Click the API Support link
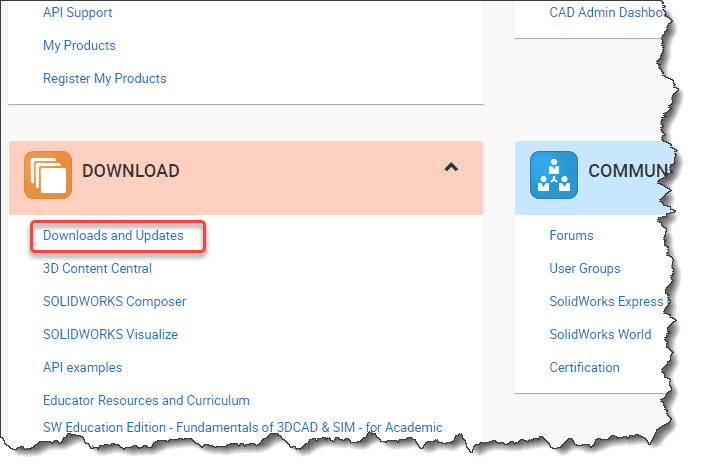 click(x=77, y=13)
